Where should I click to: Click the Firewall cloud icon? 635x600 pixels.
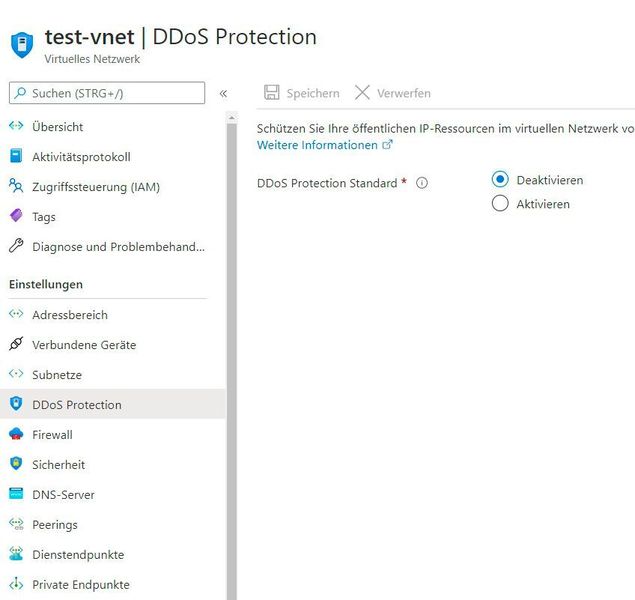coord(15,434)
